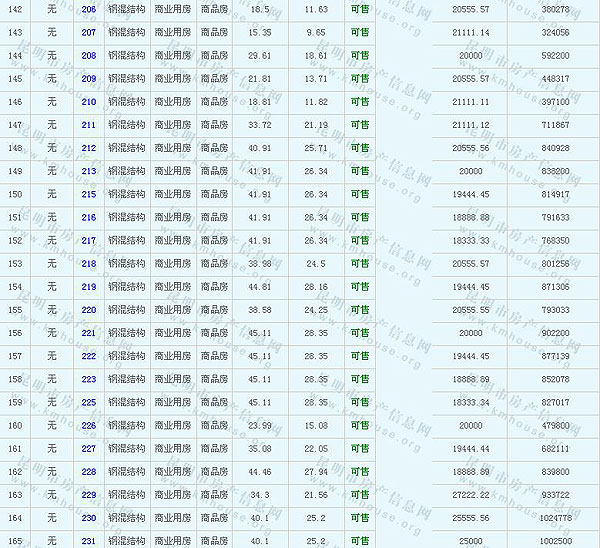600x548 pixels.
Task: Click the 可售 status for room 212
Action: click(360, 148)
